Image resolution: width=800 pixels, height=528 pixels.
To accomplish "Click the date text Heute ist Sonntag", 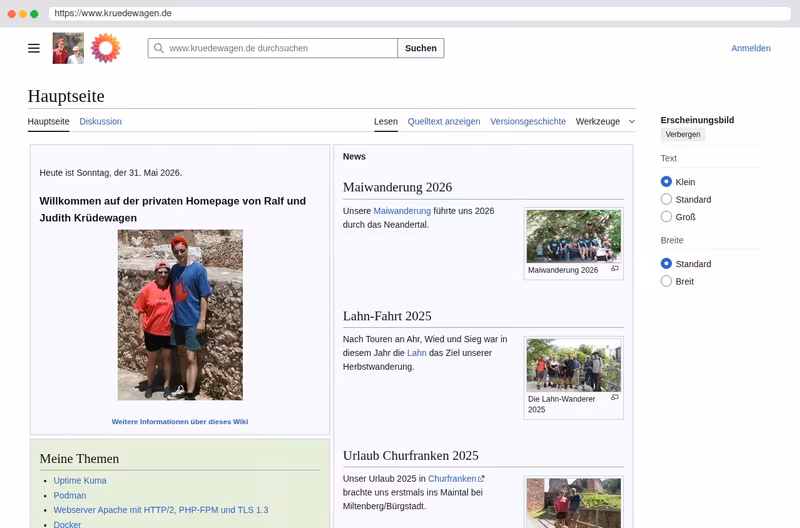I will [111, 173].
